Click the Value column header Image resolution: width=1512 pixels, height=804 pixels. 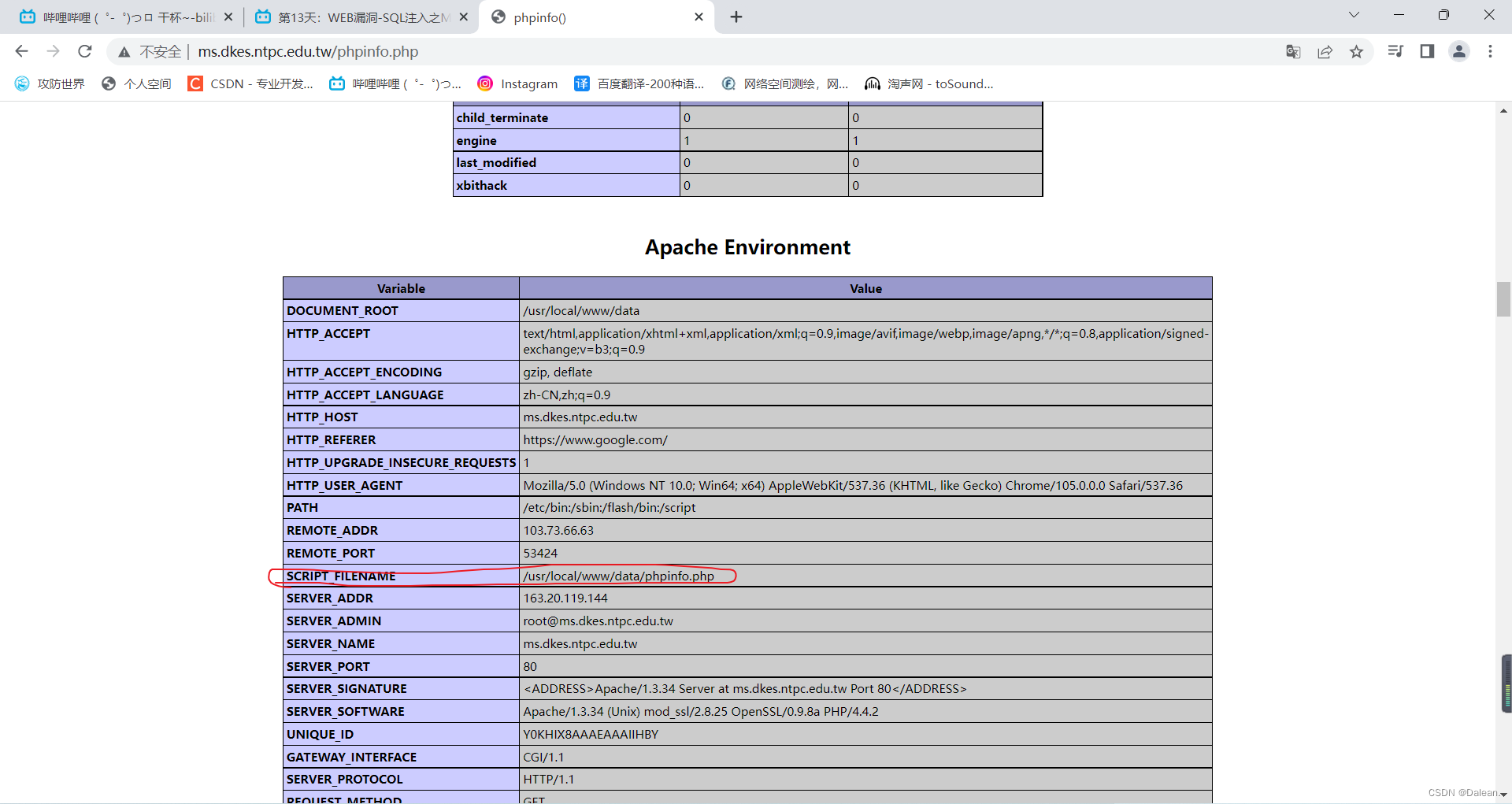[865, 288]
